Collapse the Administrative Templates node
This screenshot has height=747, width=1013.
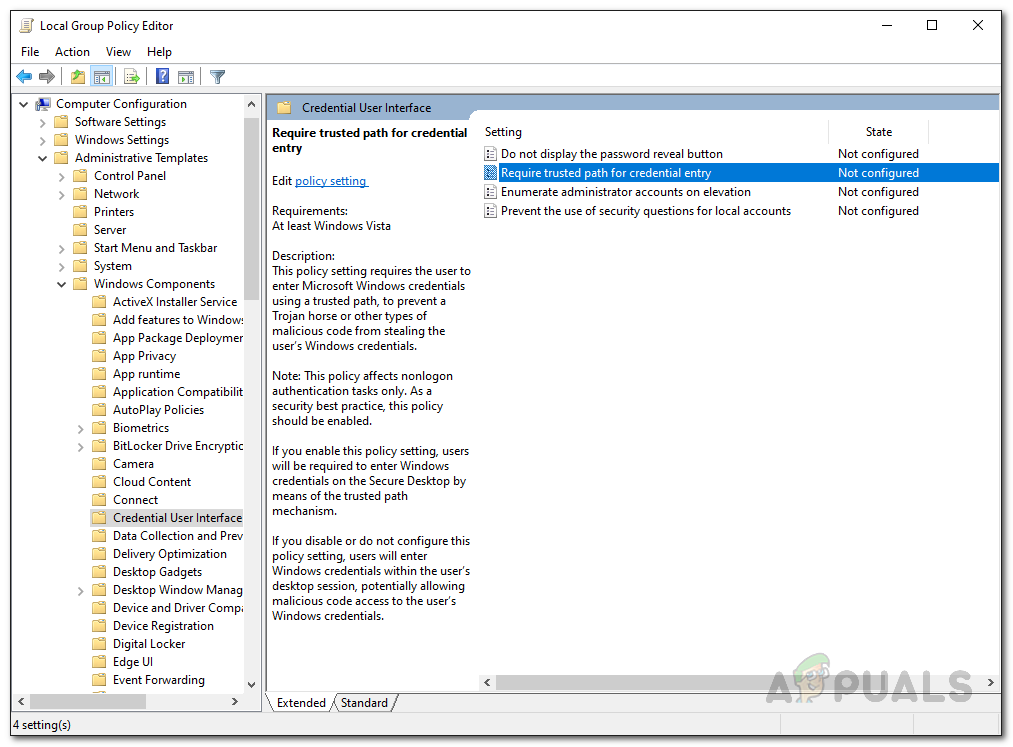click(43, 158)
